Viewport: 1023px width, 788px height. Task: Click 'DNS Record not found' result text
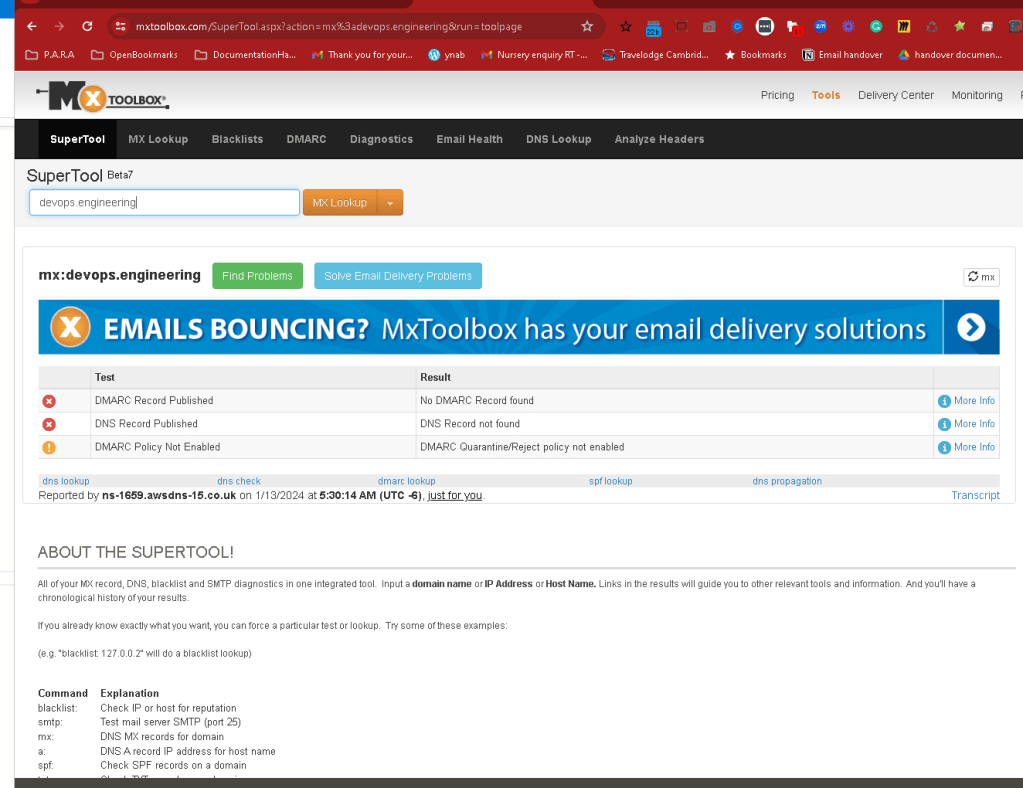(x=470, y=424)
